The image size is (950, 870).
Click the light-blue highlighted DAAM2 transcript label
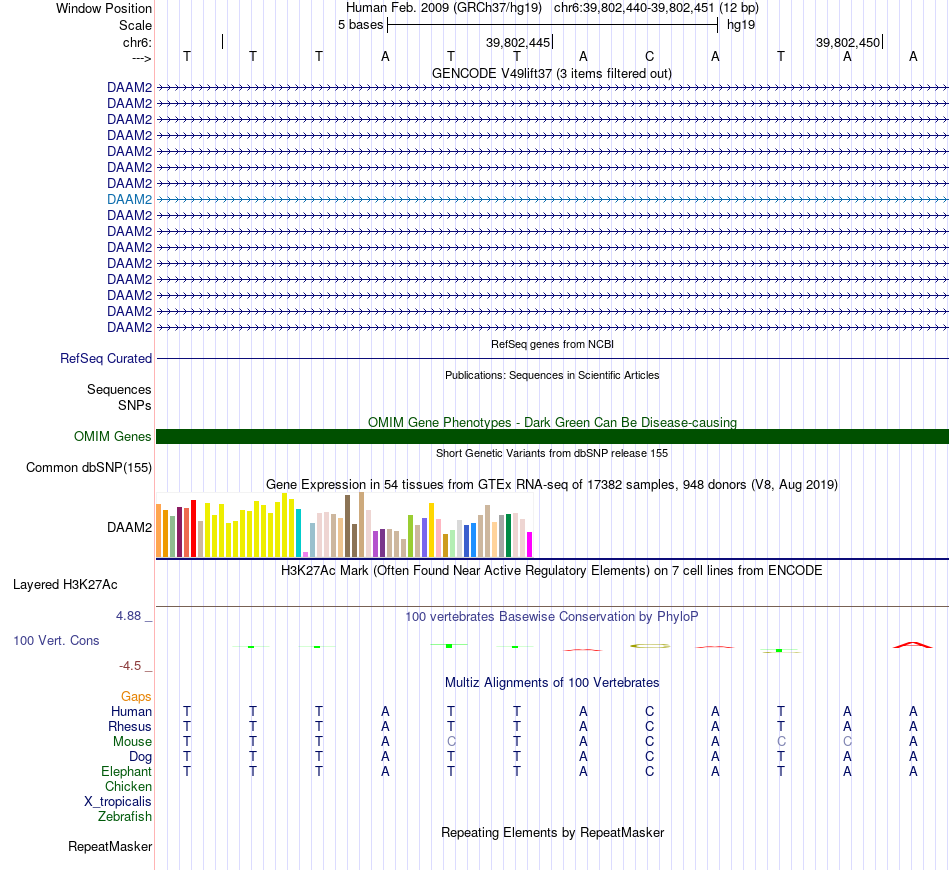pyautogui.click(x=129, y=199)
